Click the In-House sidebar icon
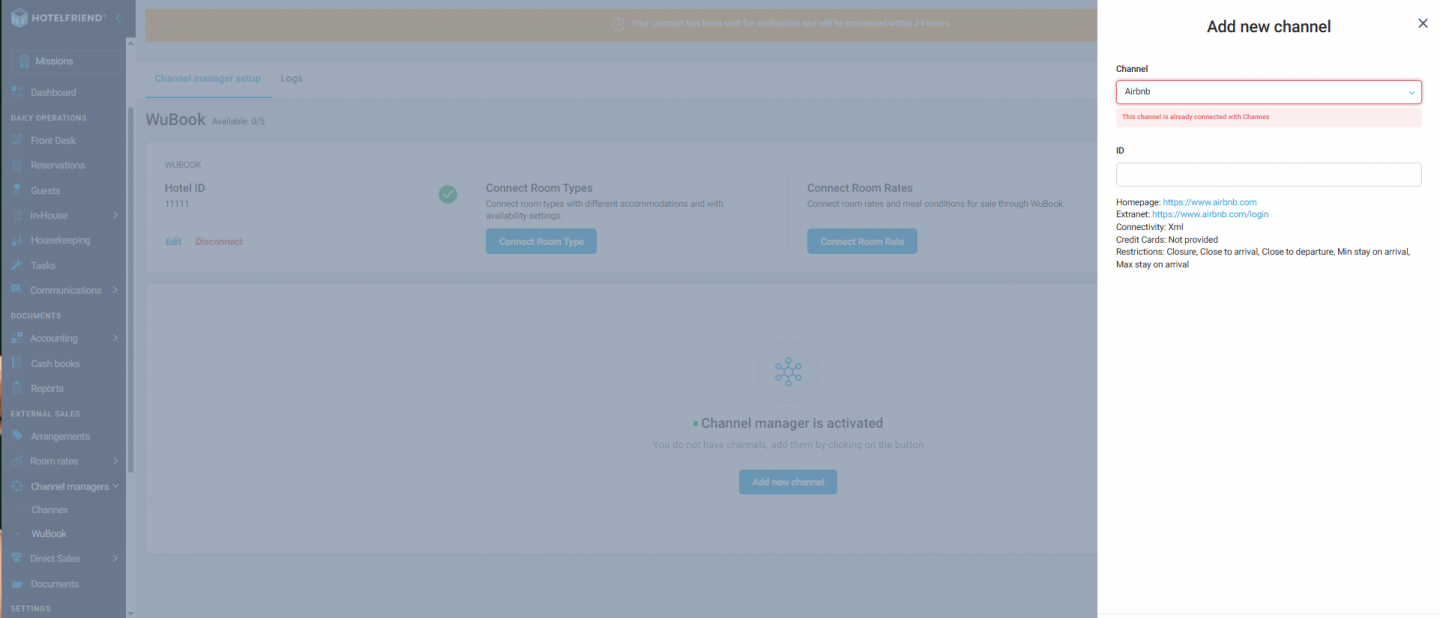1440x618 pixels. (x=17, y=216)
